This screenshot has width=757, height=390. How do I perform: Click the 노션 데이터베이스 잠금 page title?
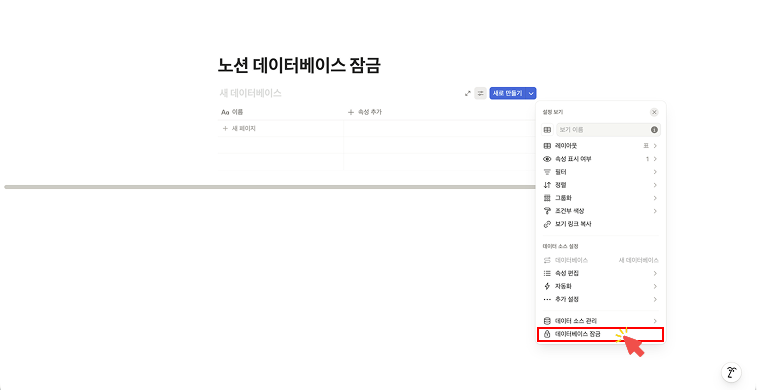(299, 66)
